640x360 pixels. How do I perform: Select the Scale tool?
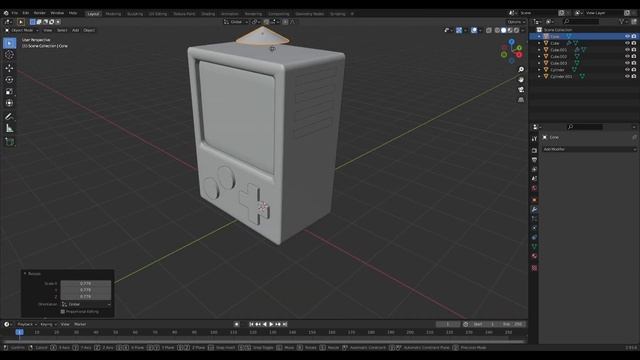9,91
